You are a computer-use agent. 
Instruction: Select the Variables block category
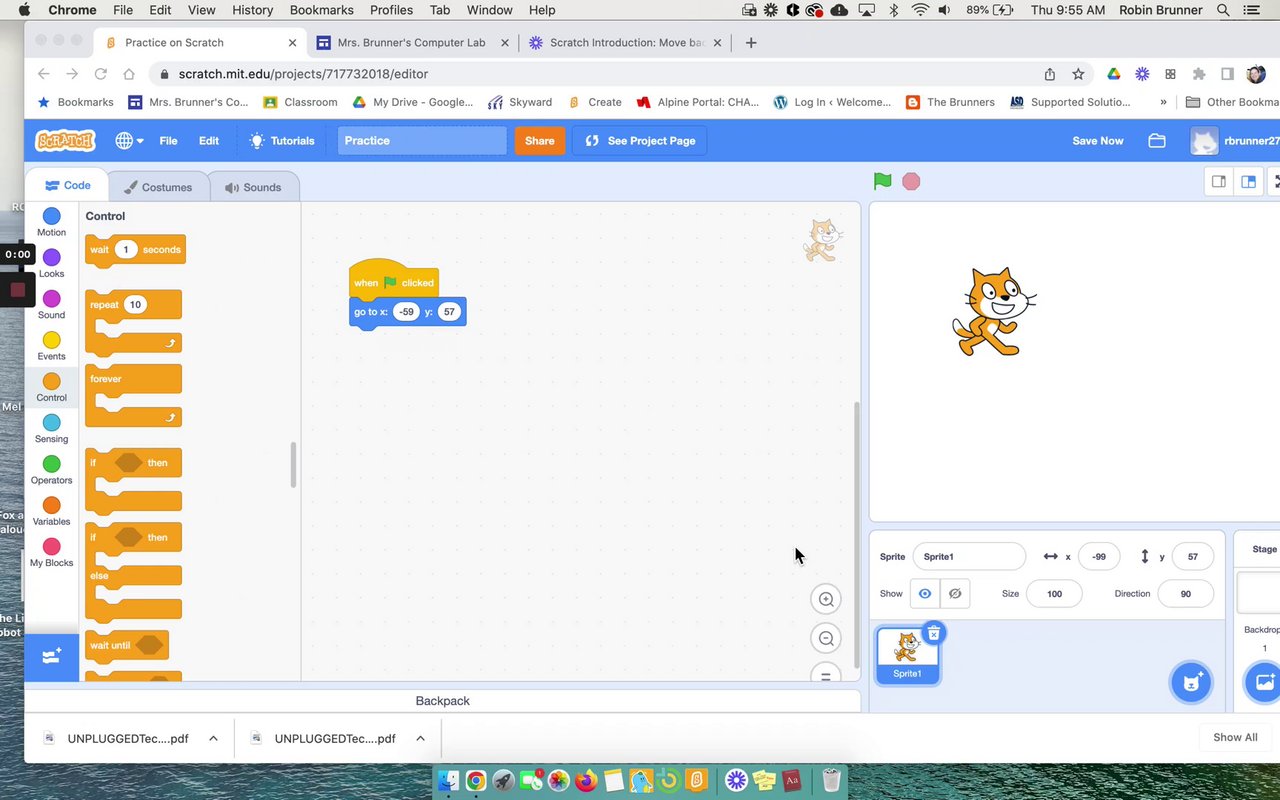click(x=51, y=511)
